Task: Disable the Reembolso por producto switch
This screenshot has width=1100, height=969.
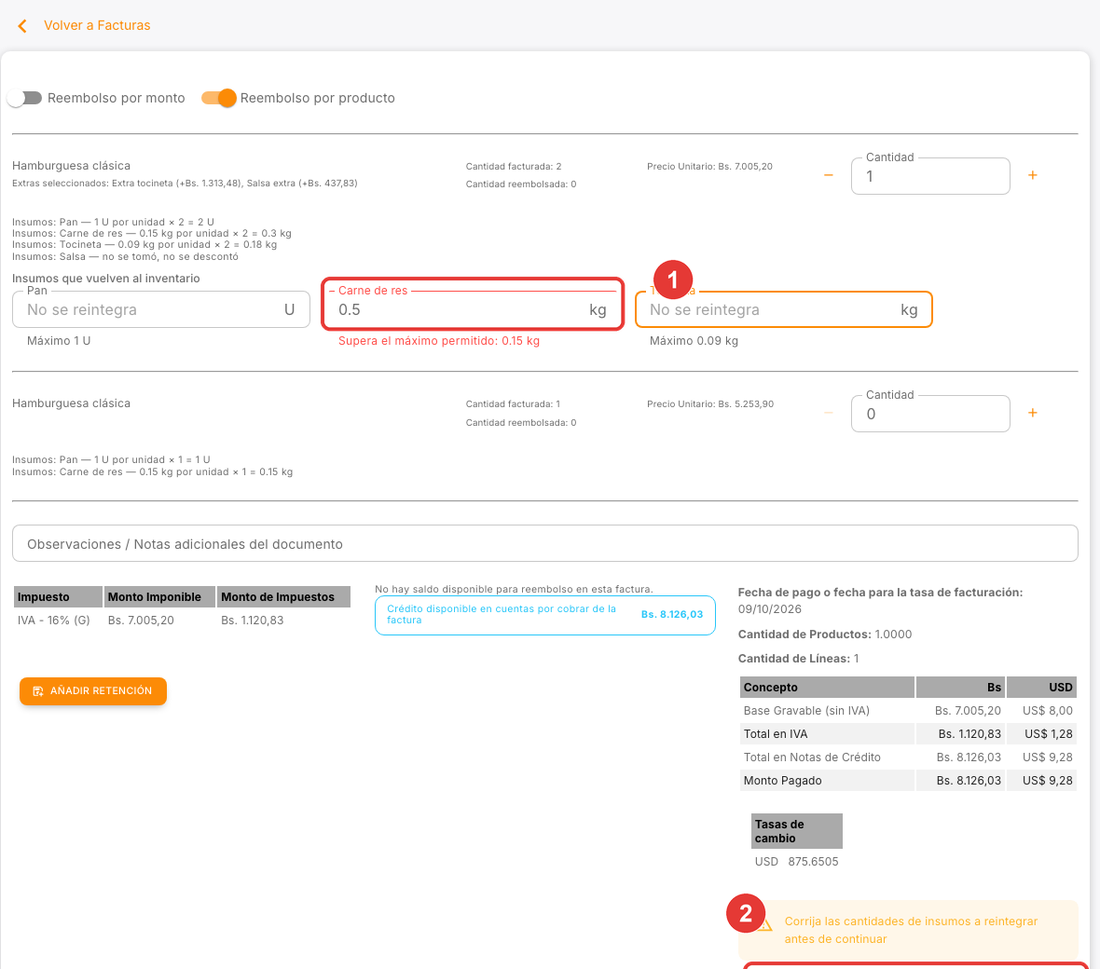Action: [219, 98]
